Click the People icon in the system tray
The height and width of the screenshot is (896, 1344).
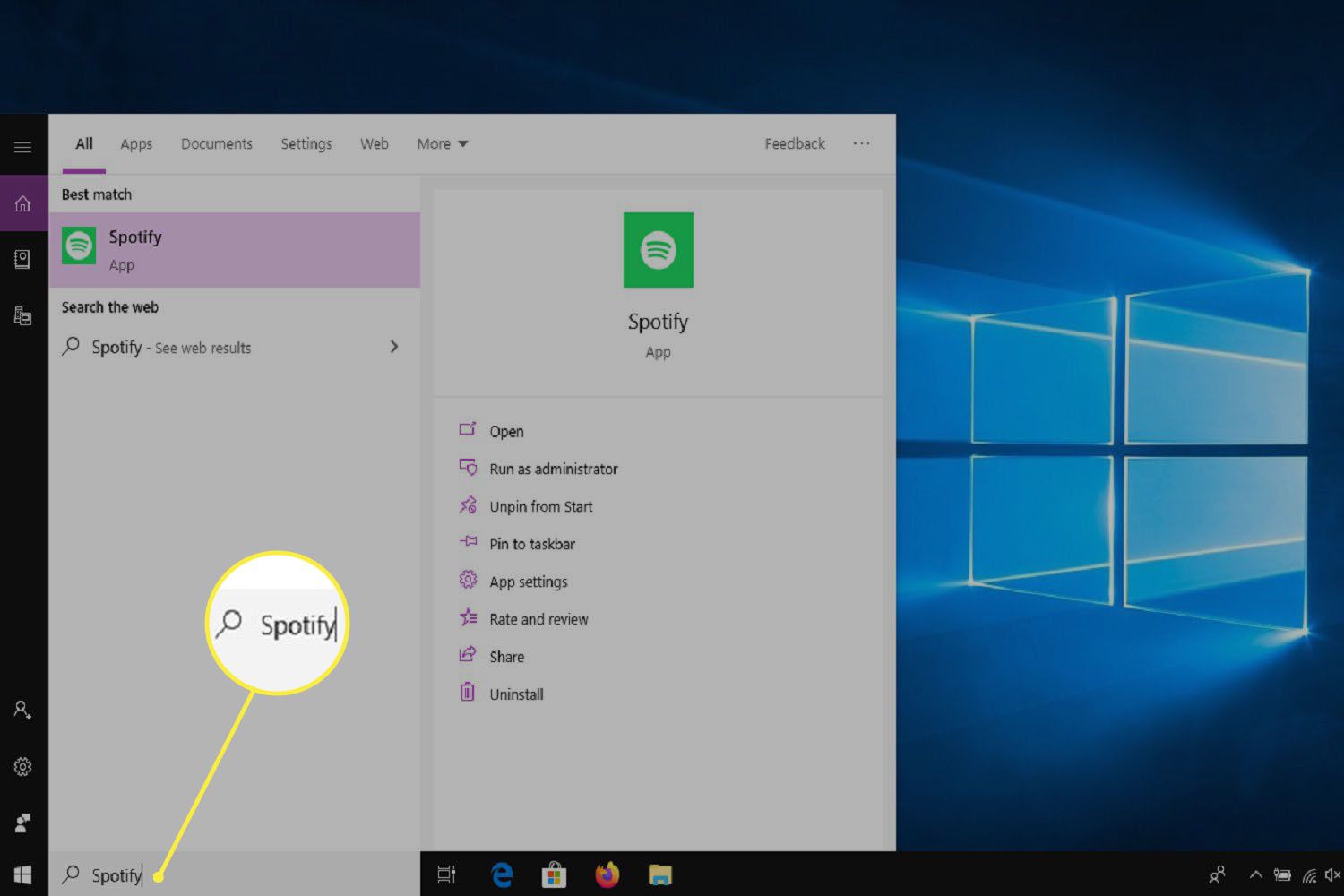coord(1217,874)
